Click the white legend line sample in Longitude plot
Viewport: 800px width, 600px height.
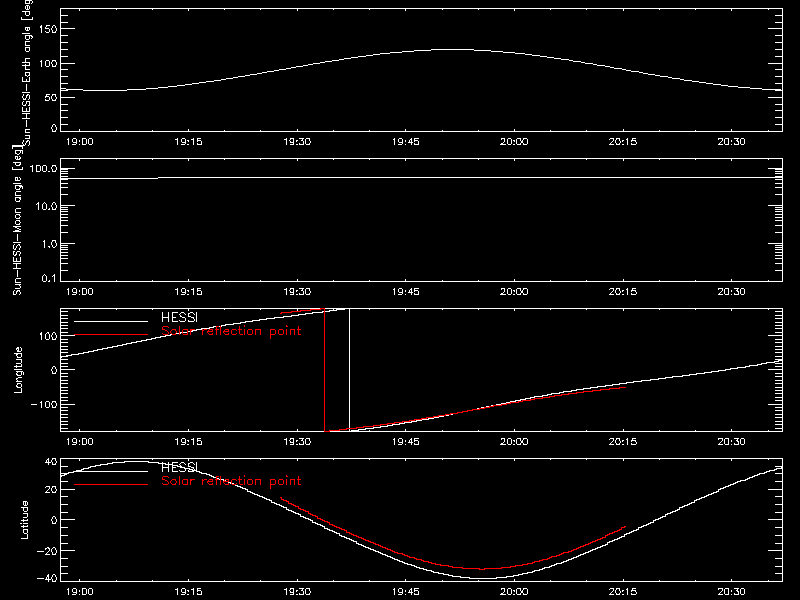(x=111, y=321)
